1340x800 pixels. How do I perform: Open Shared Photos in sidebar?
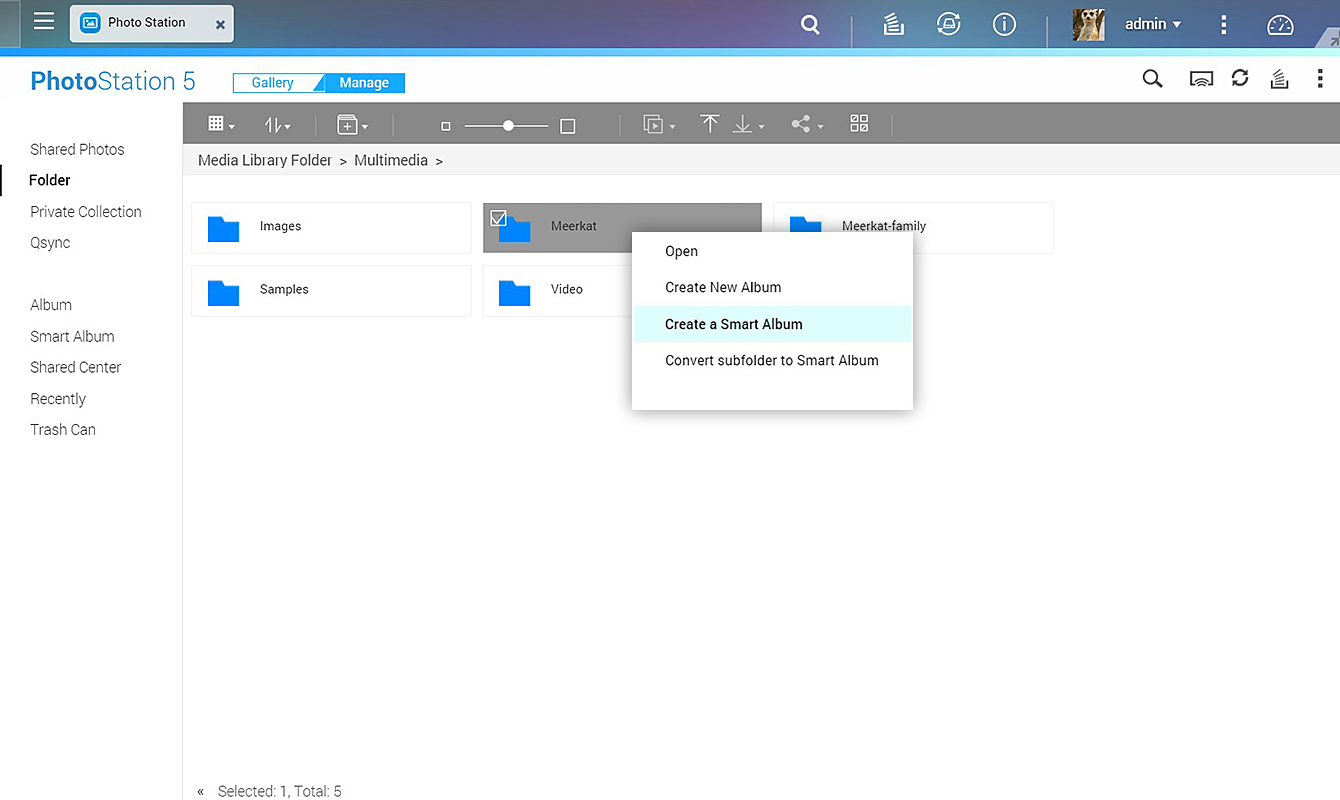(77, 149)
